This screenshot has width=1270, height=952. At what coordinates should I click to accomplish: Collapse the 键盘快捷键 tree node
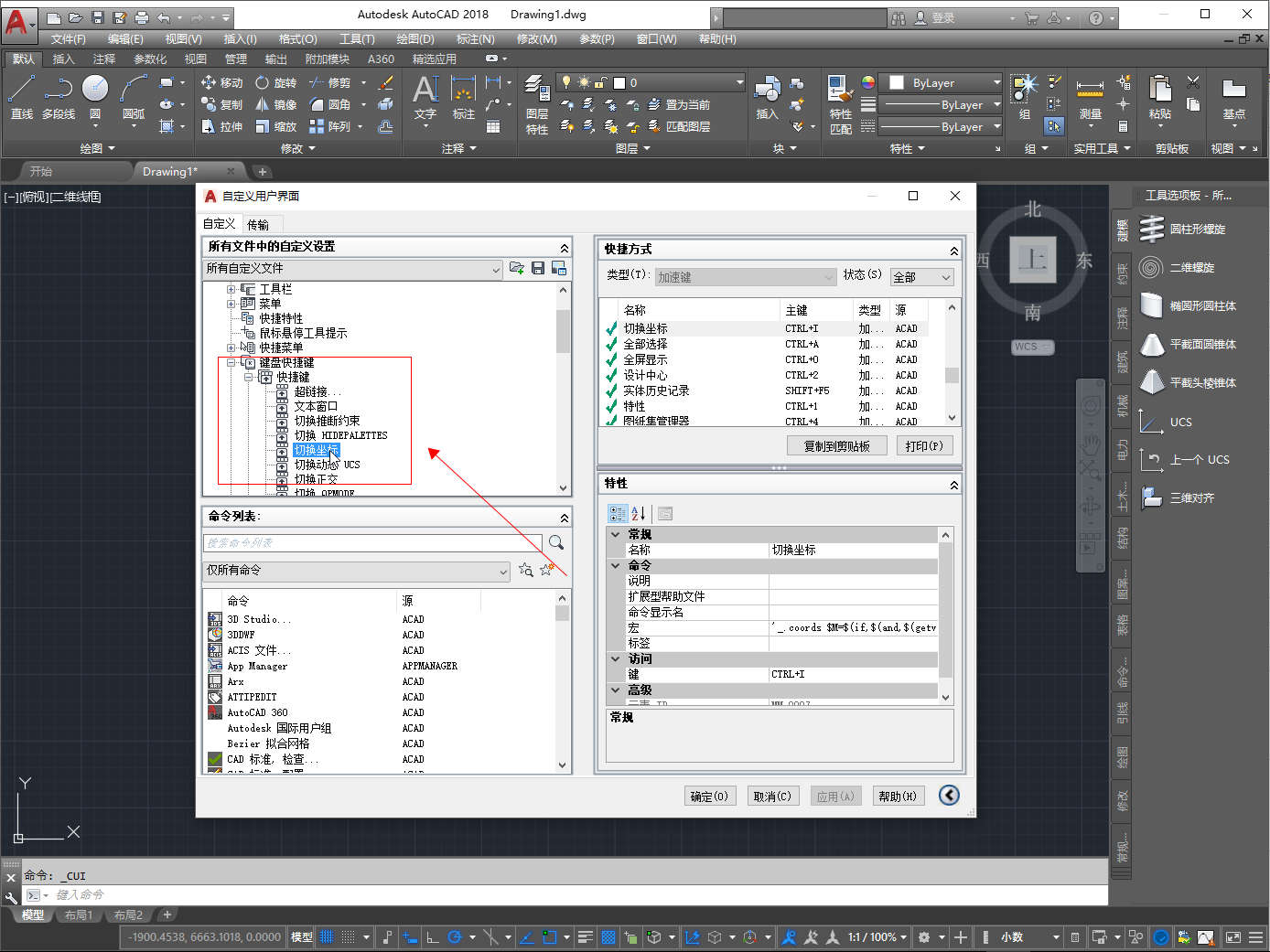tap(231, 362)
